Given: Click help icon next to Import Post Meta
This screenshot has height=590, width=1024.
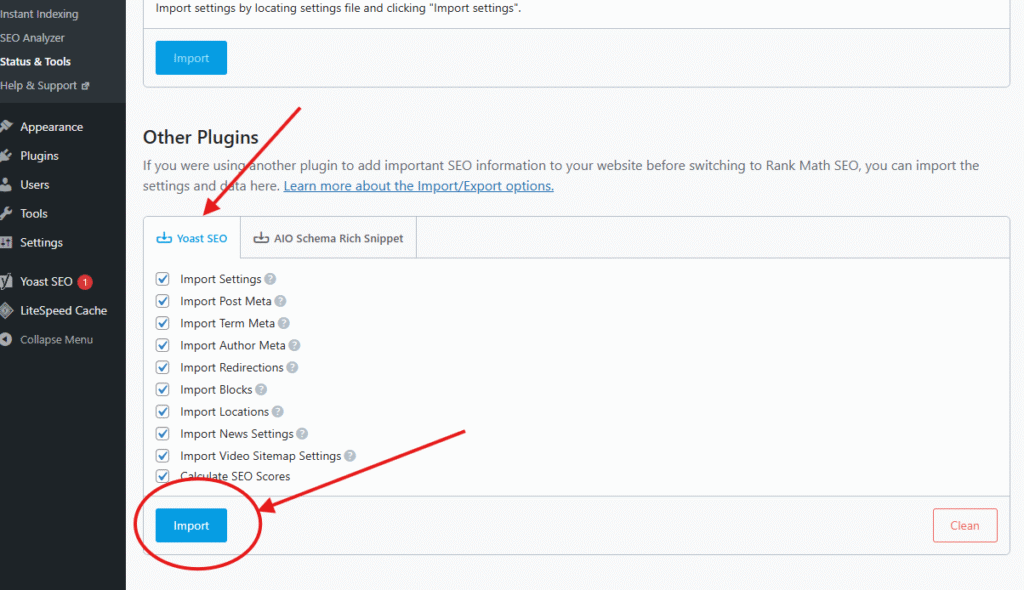Looking at the screenshot, I should tap(280, 301).
